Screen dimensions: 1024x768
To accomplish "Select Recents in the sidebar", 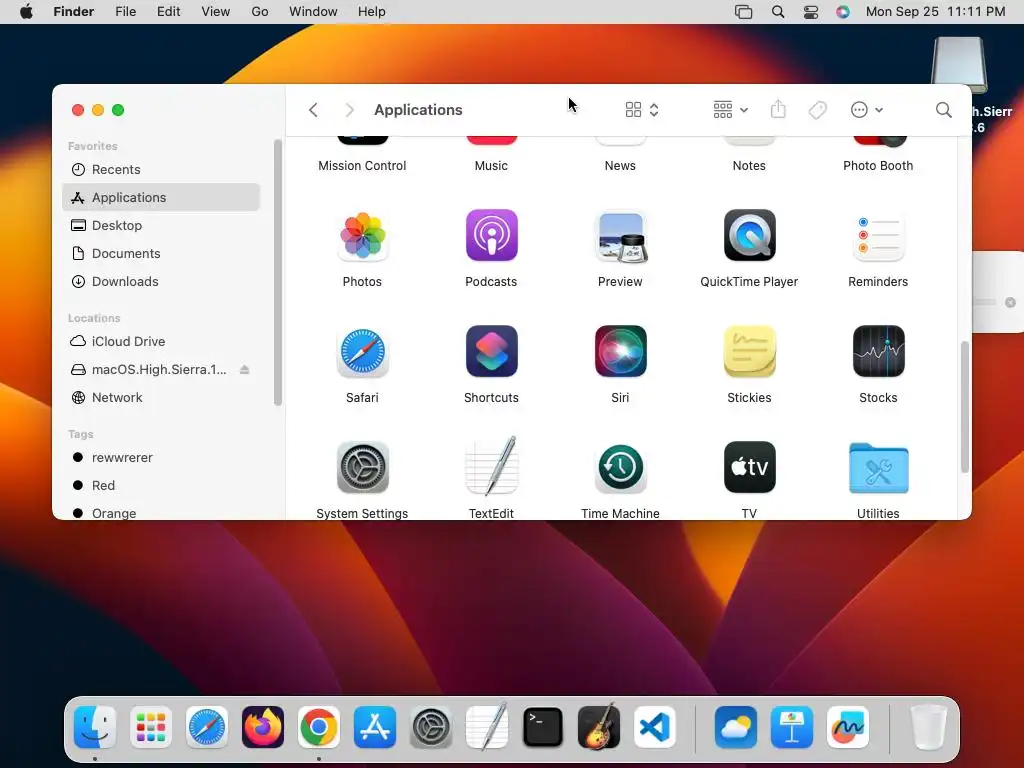I will (x=161, y=170).
